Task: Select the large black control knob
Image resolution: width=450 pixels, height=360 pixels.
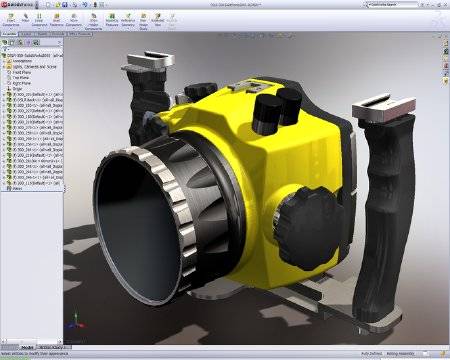Action: 307,228
